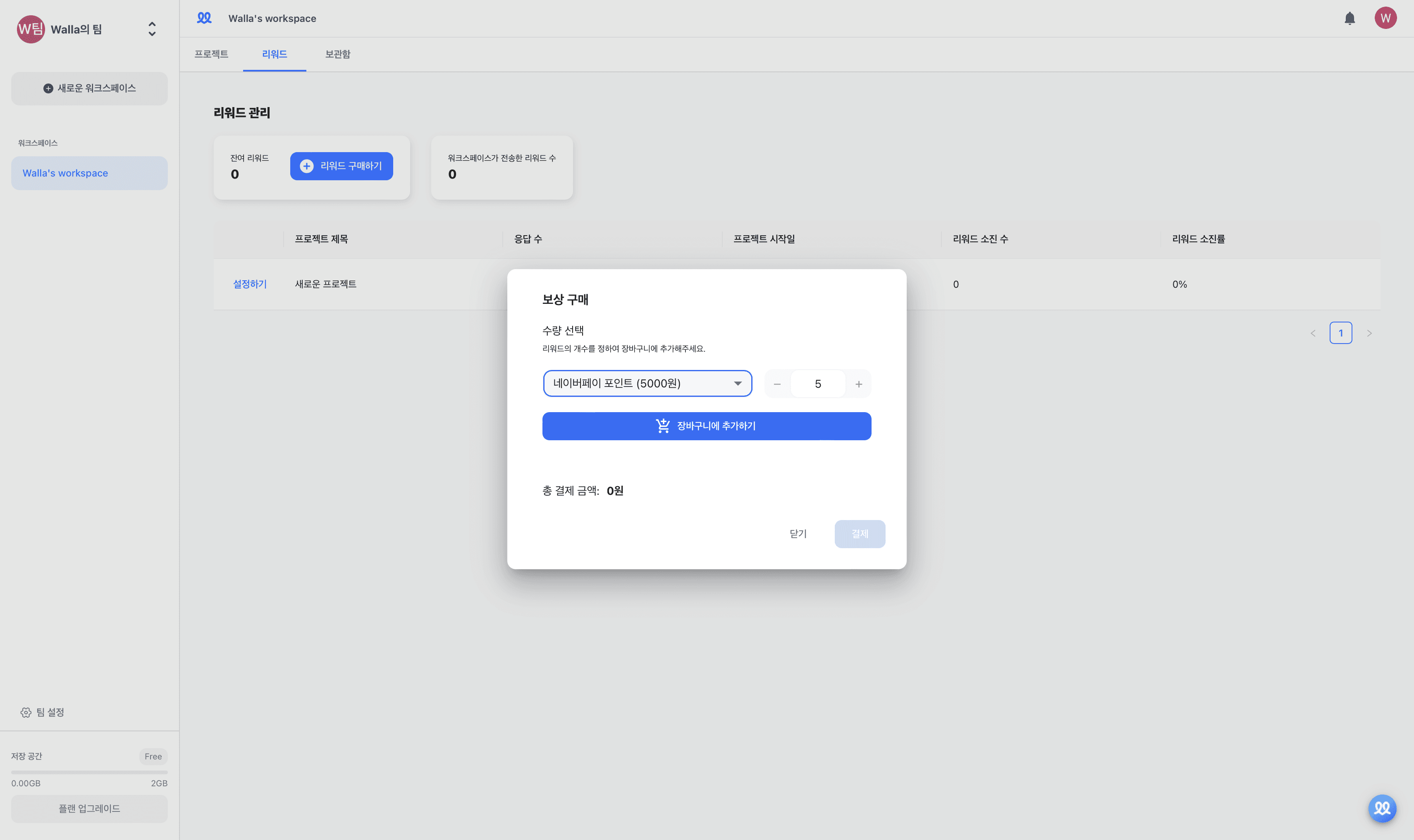Click 설정하기 link for 새로운 프로젝트
The image size is (1414, 840).
pyautogui.click(x=250, y=284)
